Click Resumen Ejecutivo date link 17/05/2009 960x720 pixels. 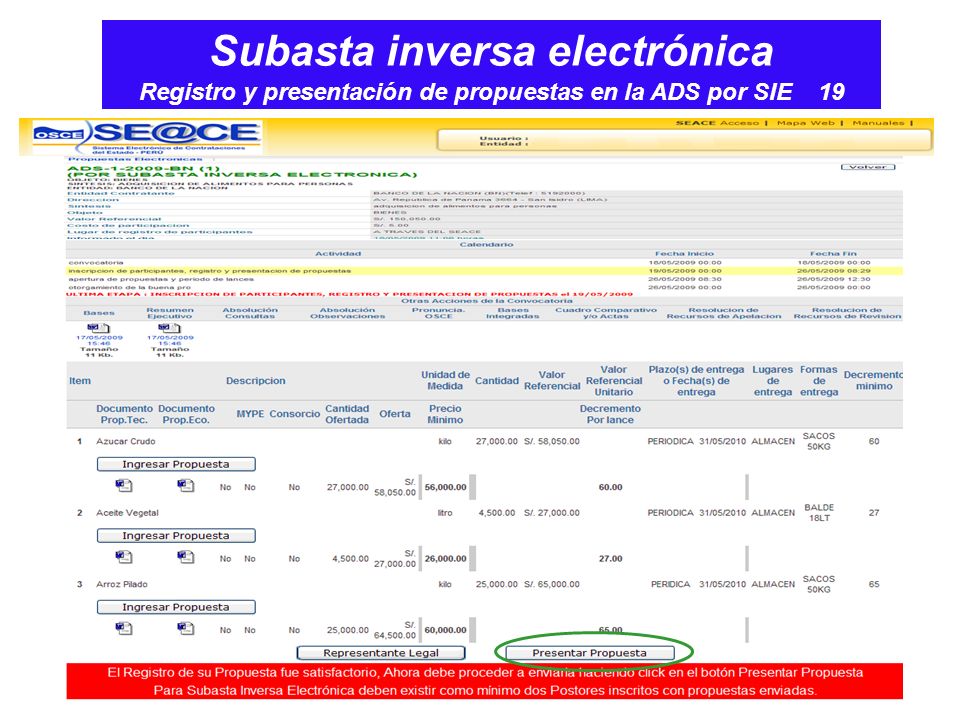click(170, 337)
